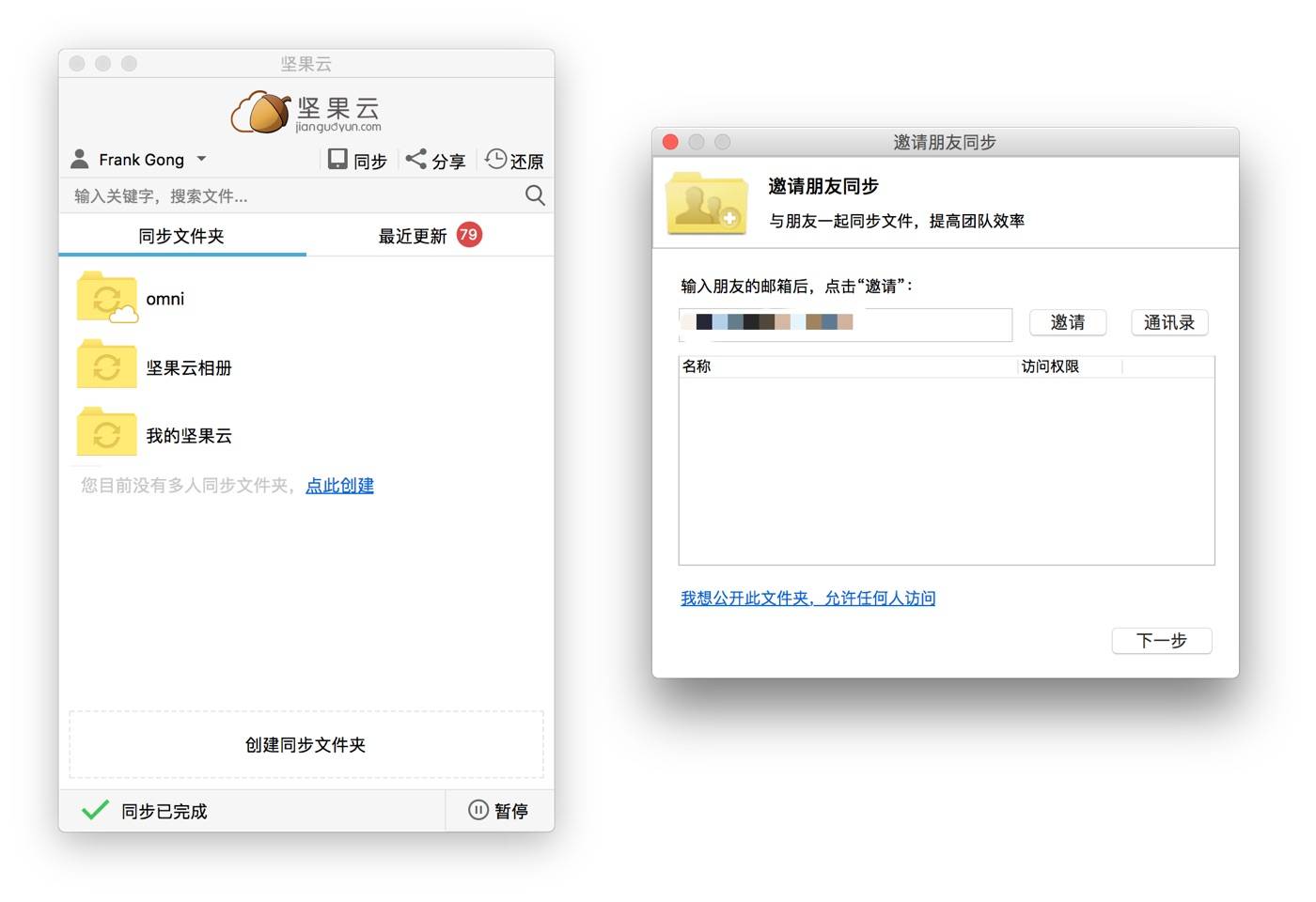Open the Frank Gong account dropdown arrow
The height and width of the screenshot is (902, 1316).
201,159
